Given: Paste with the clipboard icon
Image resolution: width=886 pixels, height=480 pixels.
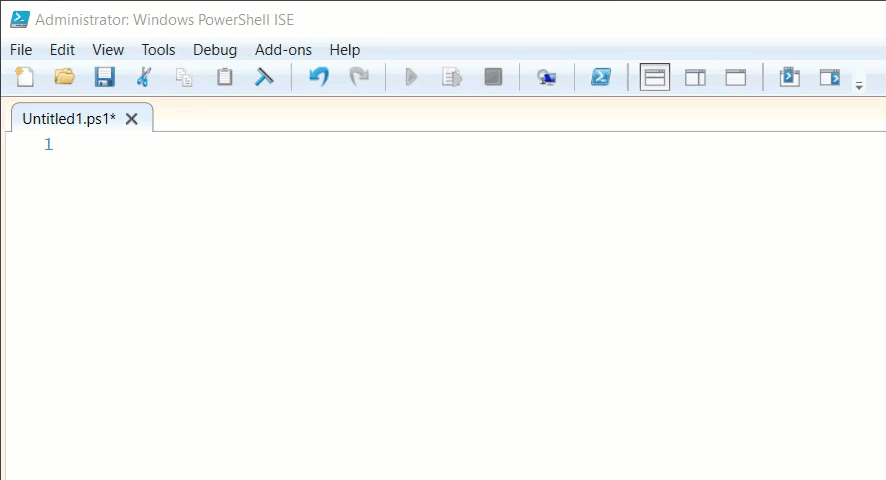Looking at the screenshot, I should click(224, 77).
